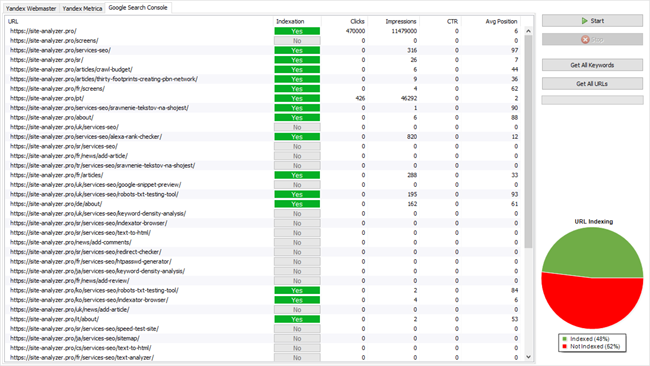
Task: Click the Stop button
Action: pos(592,39)
